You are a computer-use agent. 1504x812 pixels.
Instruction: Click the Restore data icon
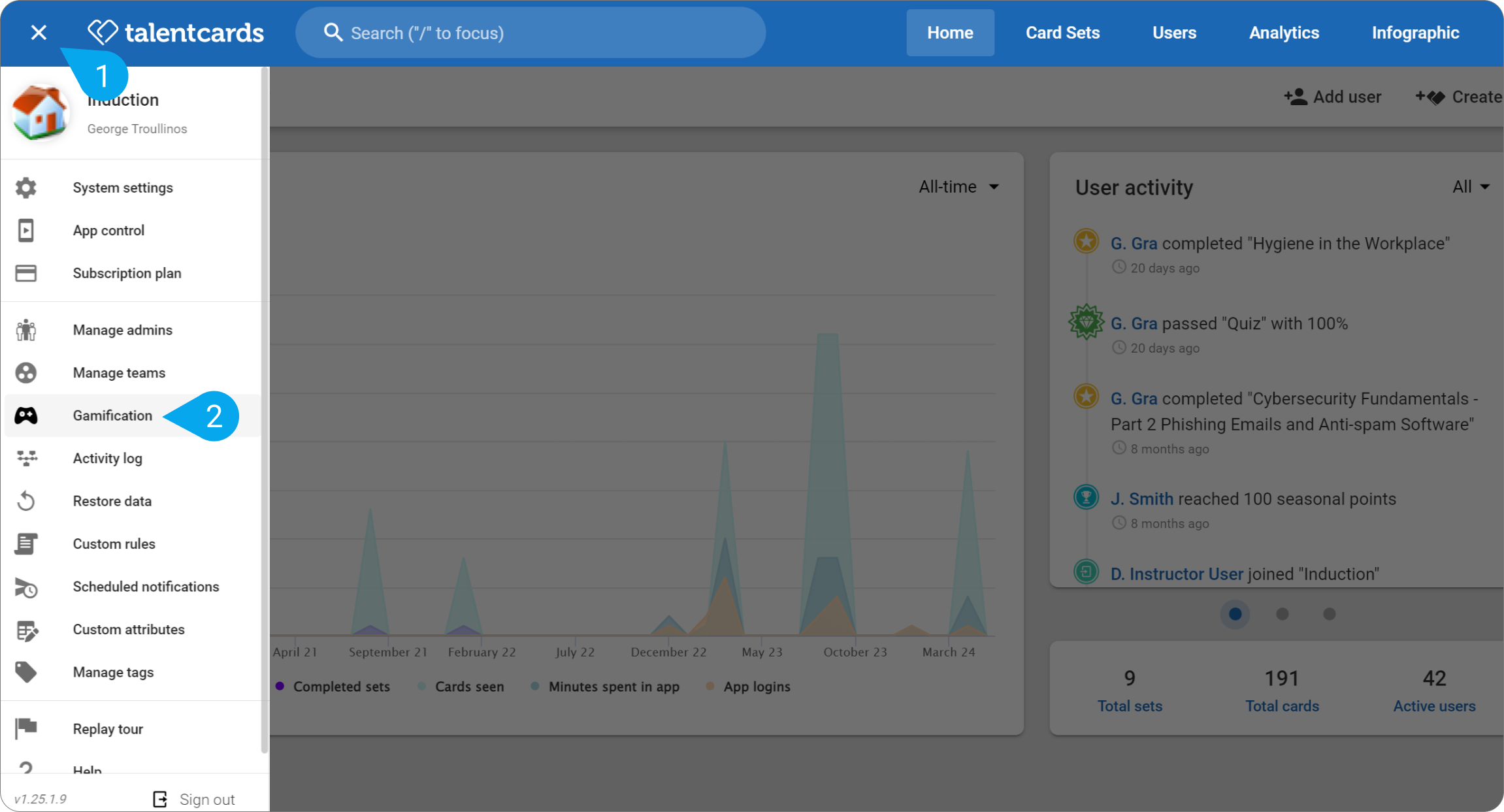26,501
